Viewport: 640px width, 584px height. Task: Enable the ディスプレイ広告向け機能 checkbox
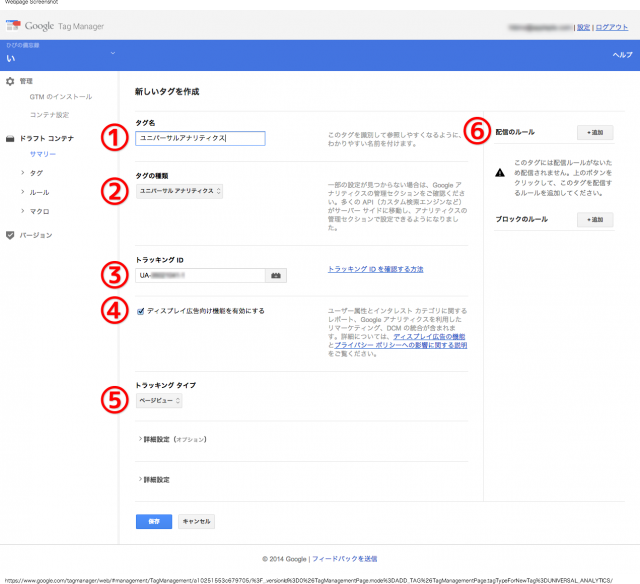(x=141, y=311)
